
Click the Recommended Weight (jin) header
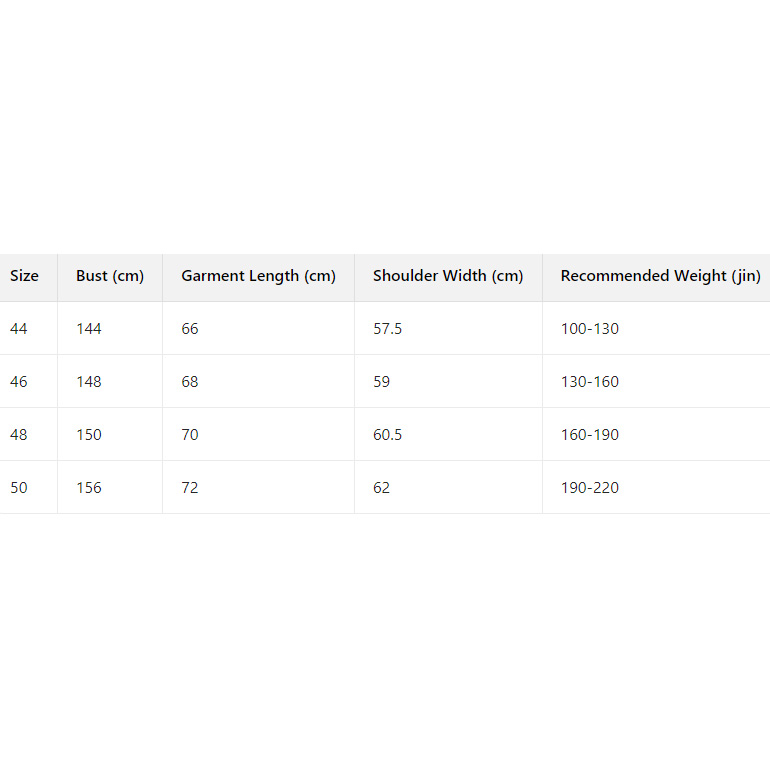[660, 276]
